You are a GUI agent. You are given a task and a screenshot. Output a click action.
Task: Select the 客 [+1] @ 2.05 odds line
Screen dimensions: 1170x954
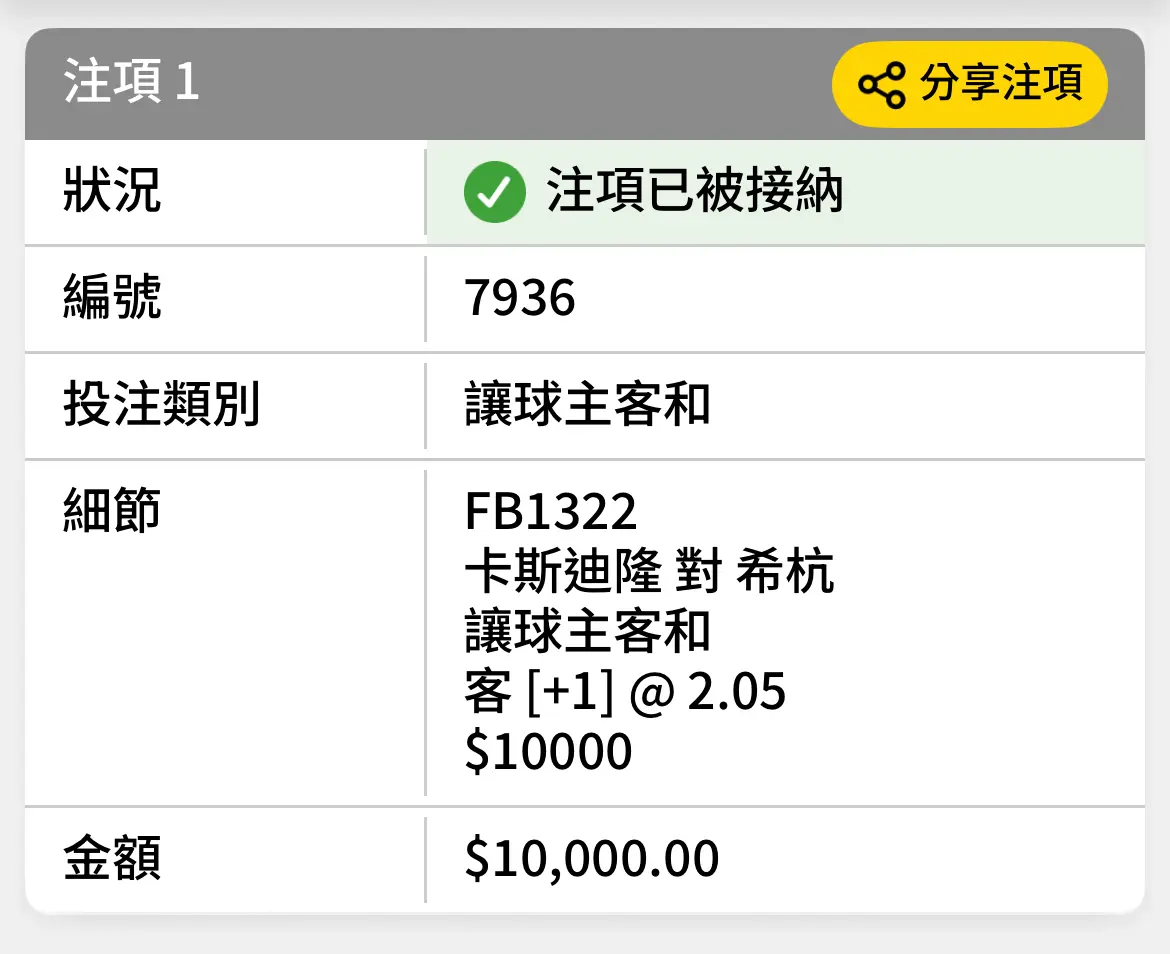[x=625, y=691]
